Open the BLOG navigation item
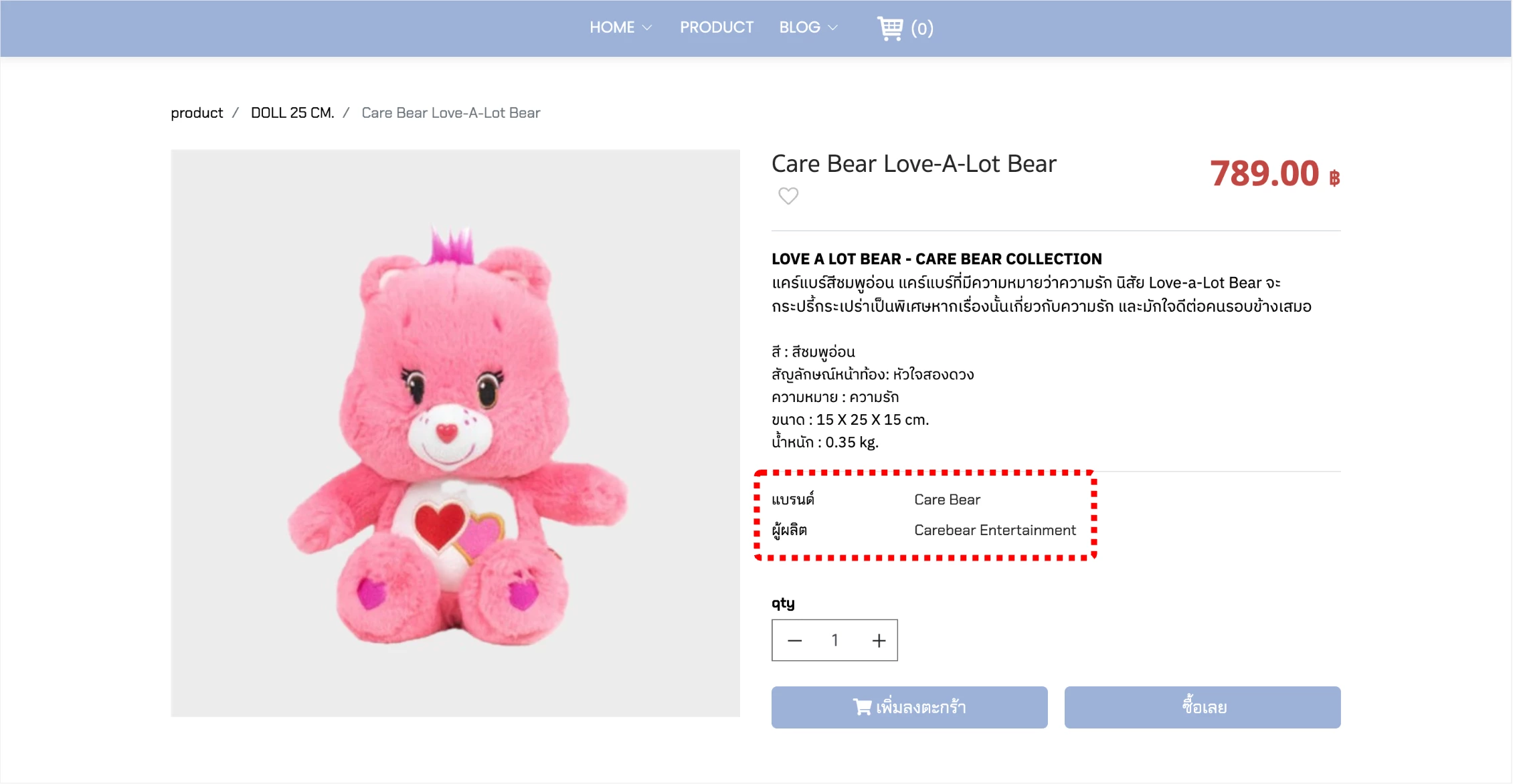The image size is (1513, 784). coord(799,27)
